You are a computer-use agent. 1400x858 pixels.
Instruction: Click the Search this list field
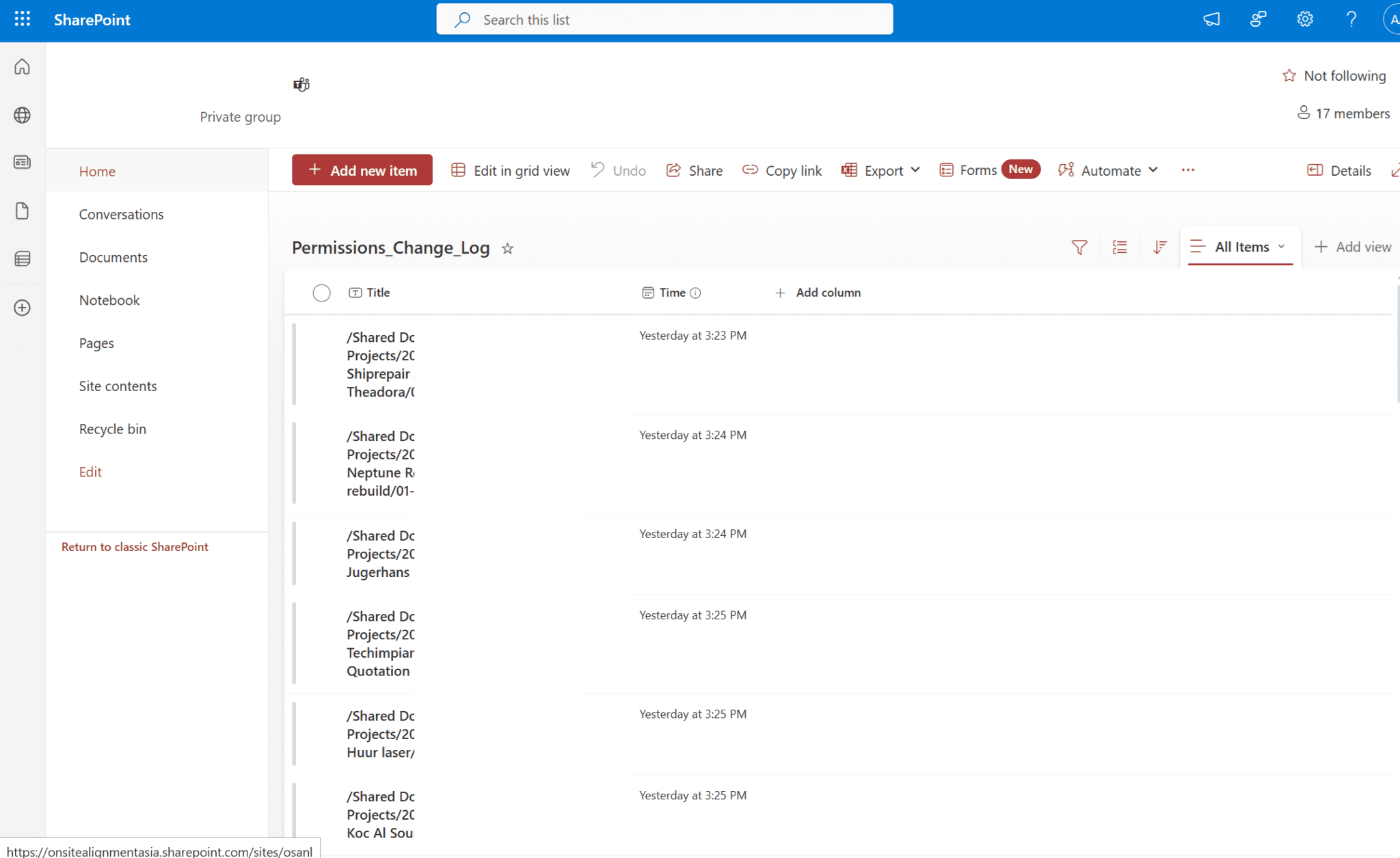tap(664, 19)
